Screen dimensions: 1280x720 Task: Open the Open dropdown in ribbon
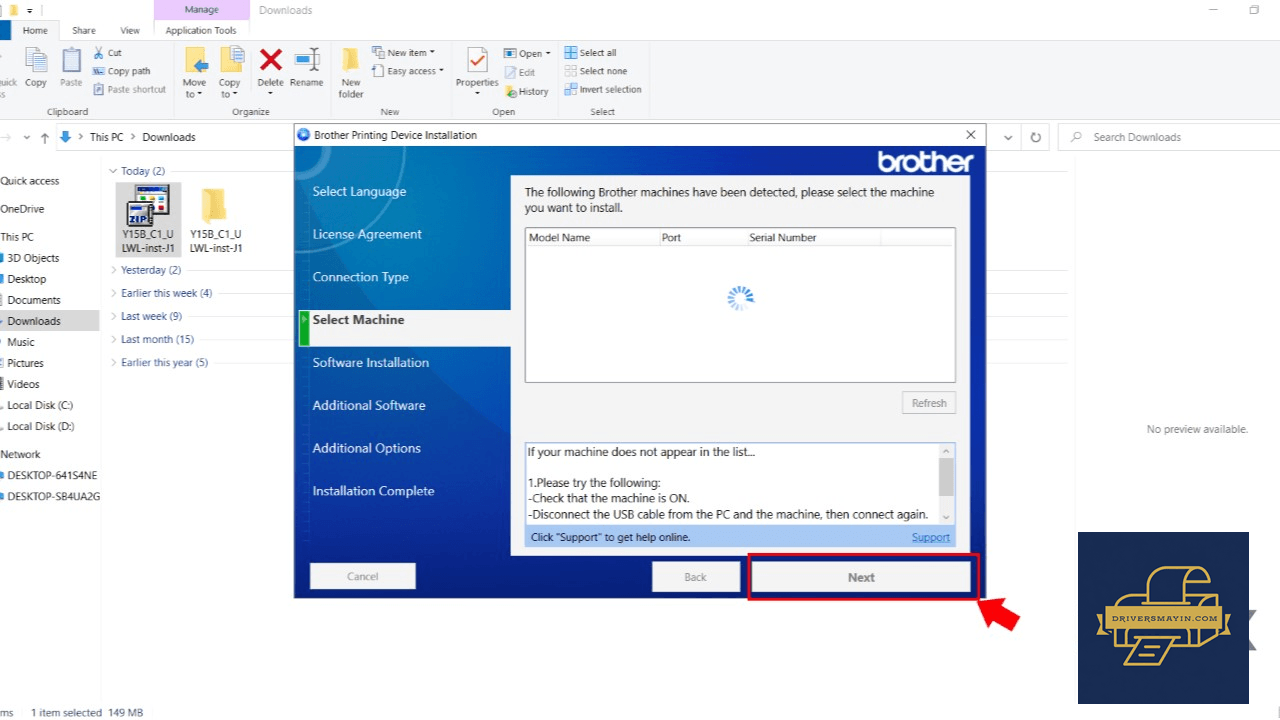coord(527,54)
